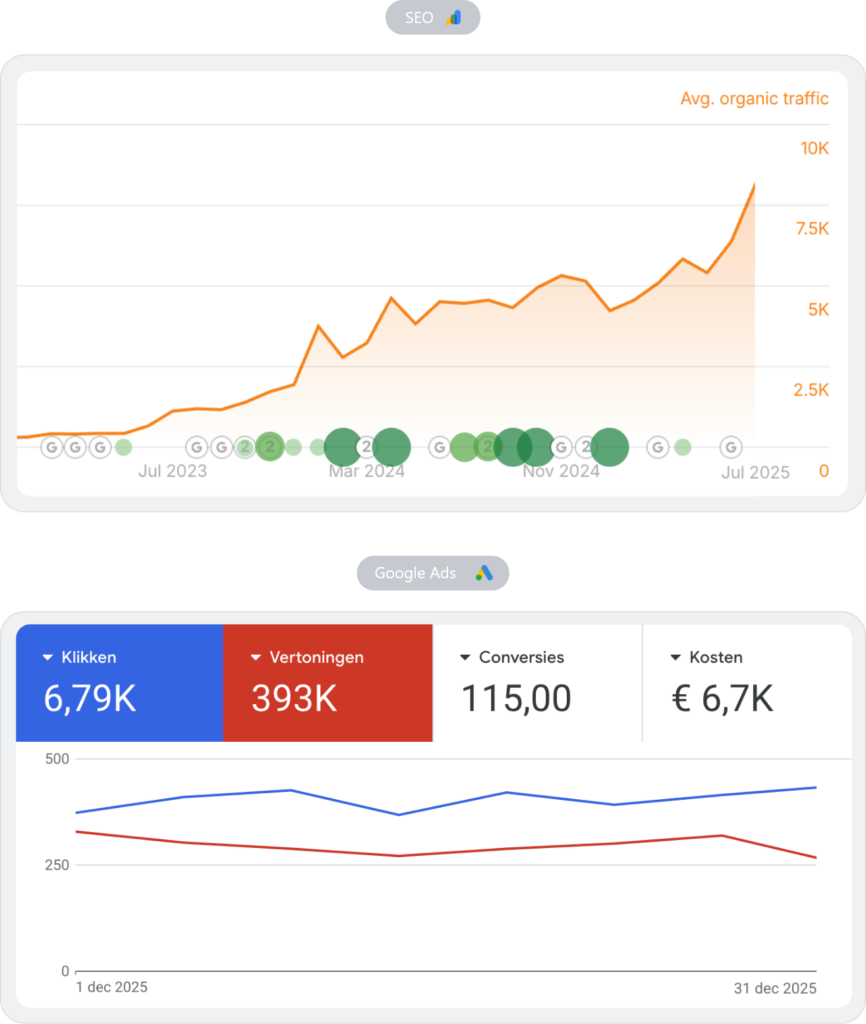This screenshot has width=866, height=1024.
Task: Click the Google update marker left of Jul 2025
Action: coord(658,447)
